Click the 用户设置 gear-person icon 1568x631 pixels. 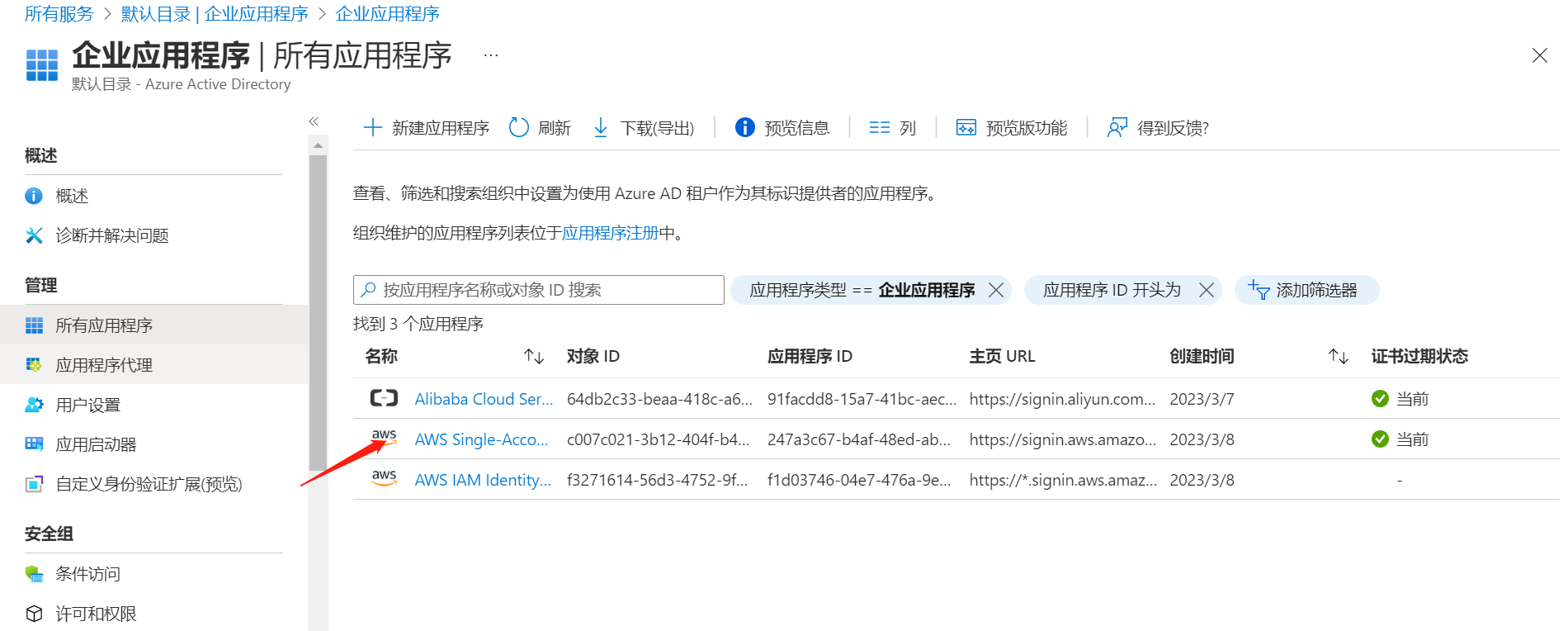pos(34,405)
